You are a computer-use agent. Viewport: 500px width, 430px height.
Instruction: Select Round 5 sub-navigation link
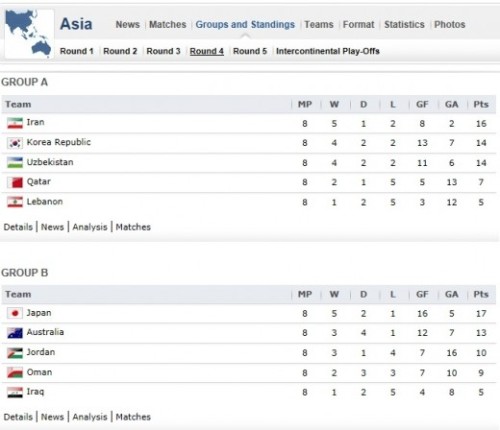coord(250,51)
